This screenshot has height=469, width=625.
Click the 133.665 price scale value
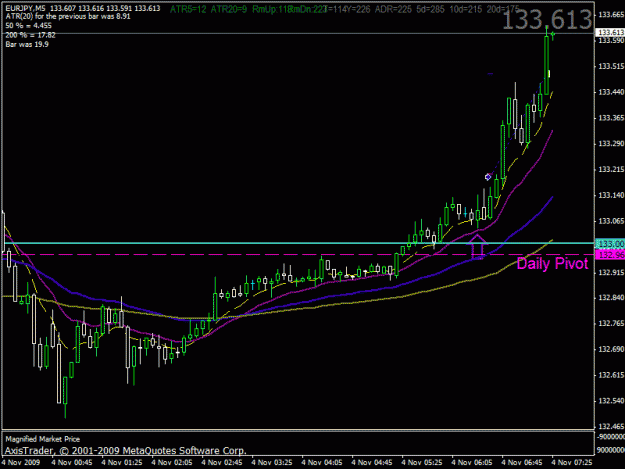[611, 15]
